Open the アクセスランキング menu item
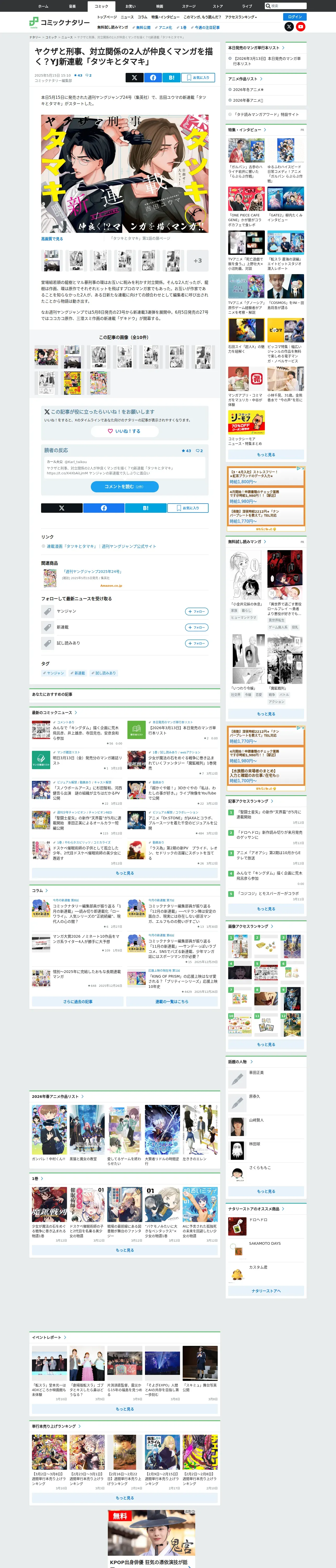This screenshot has height=1568, width=336. (241, 17)
